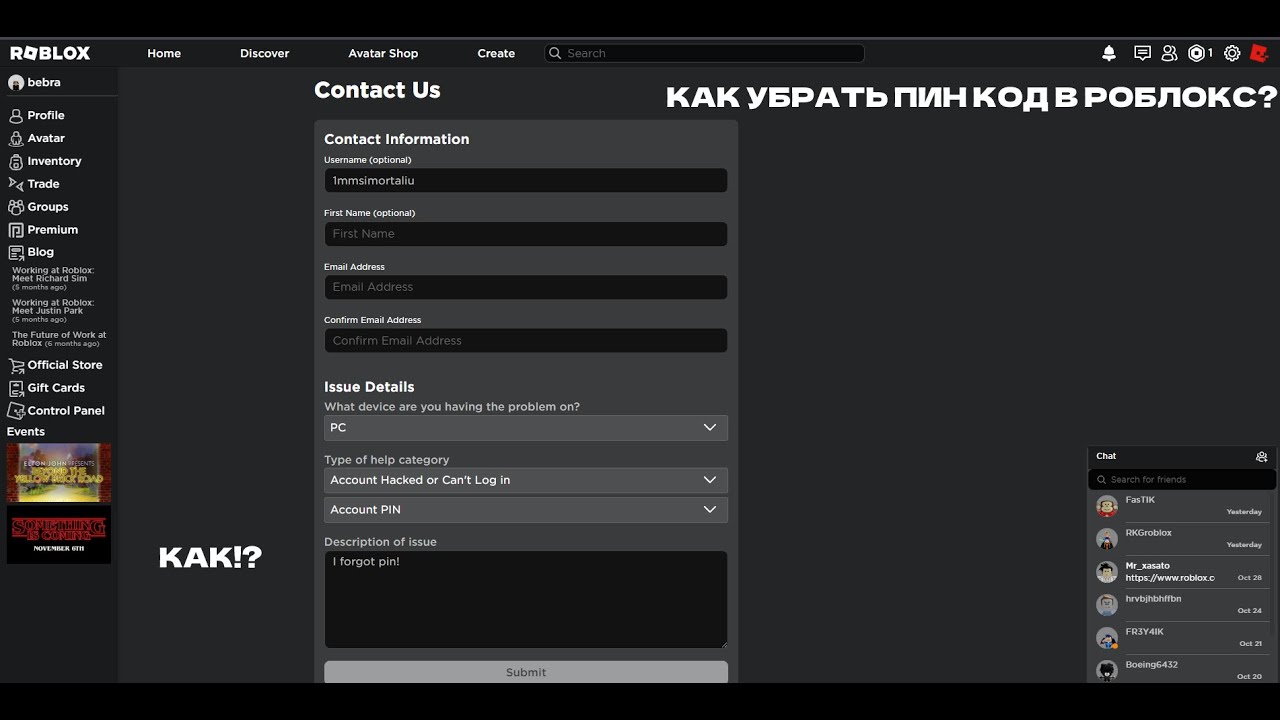The height and width of the screenshot is (720, 1280).
Task: Open Official Store link
Action: [65, 365]
